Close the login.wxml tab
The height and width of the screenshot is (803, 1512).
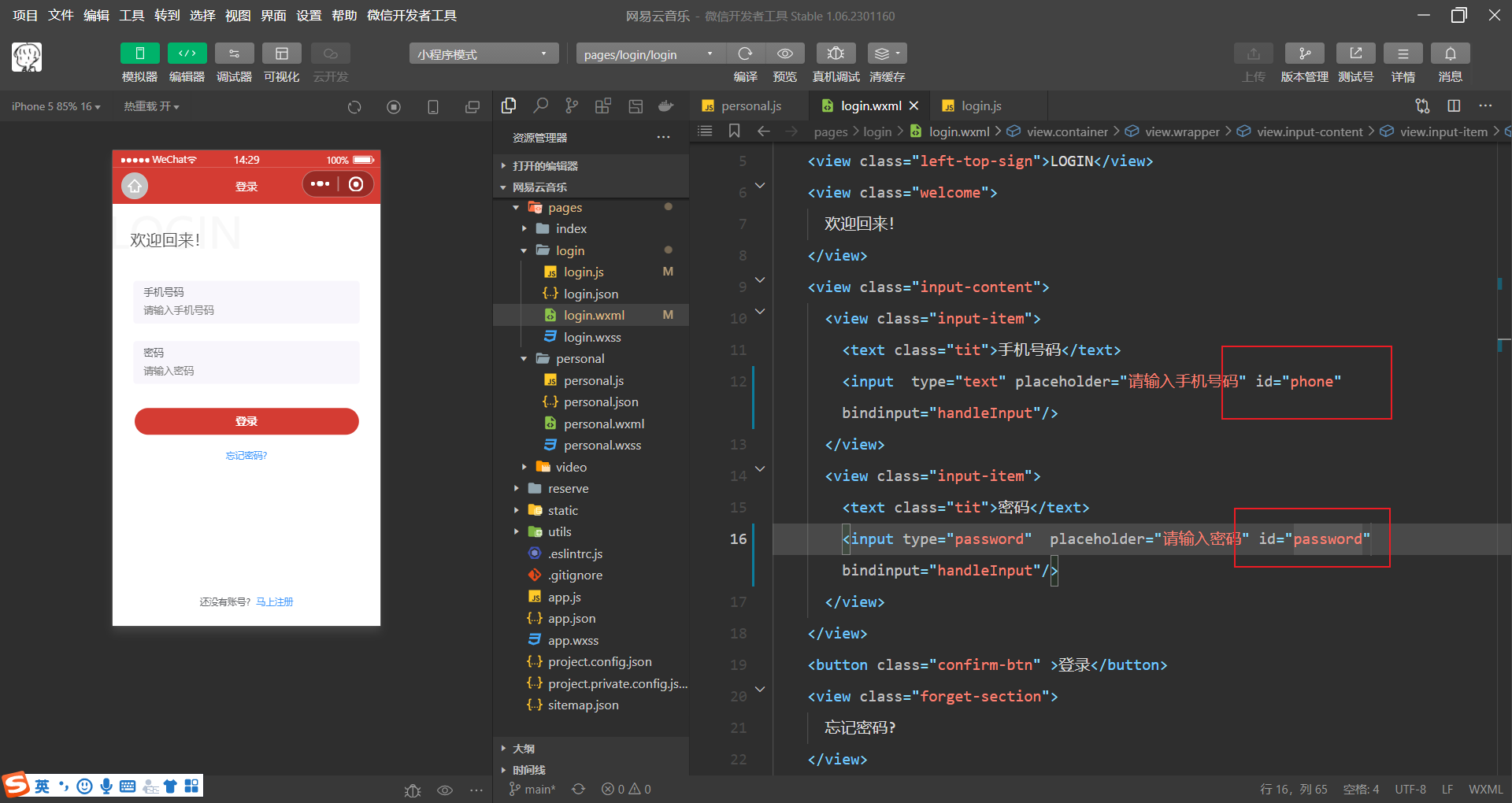(x=913, y=105)
